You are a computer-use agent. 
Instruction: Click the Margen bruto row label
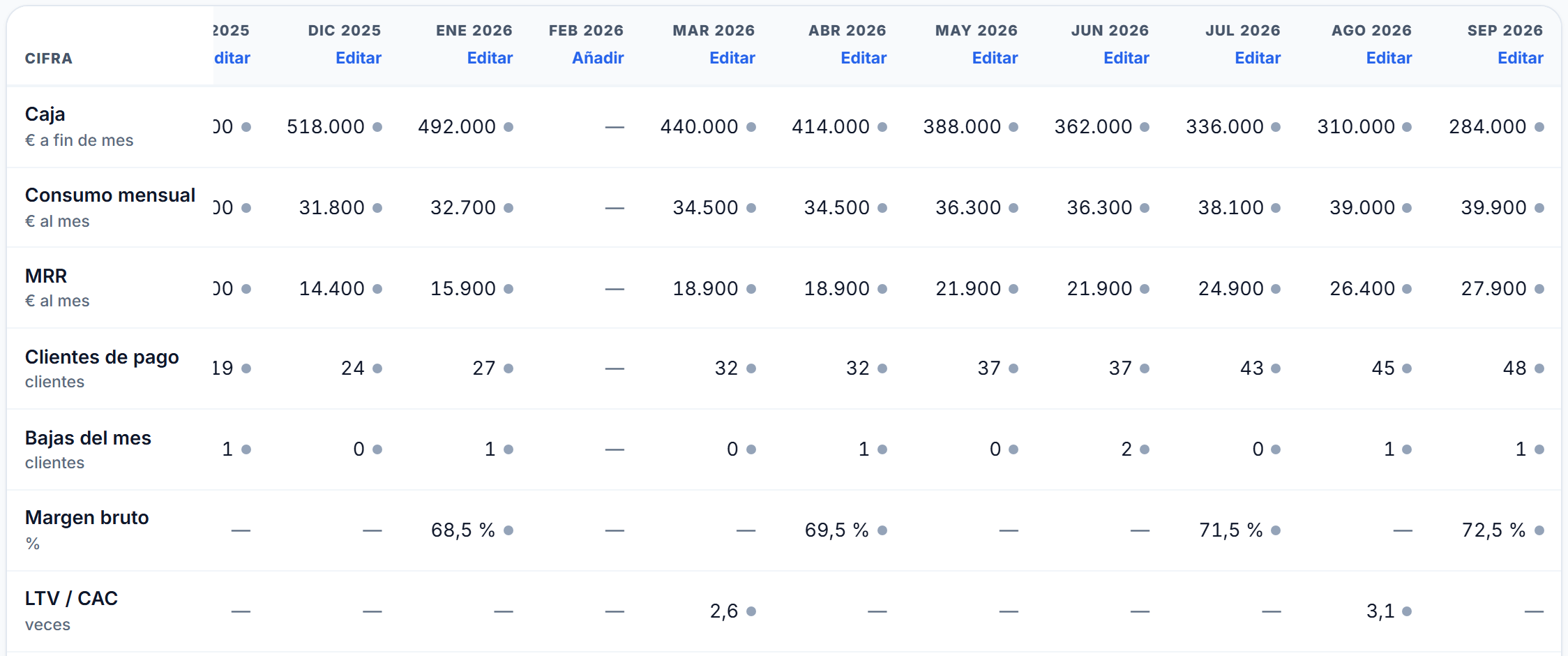(x=87, y=517)
